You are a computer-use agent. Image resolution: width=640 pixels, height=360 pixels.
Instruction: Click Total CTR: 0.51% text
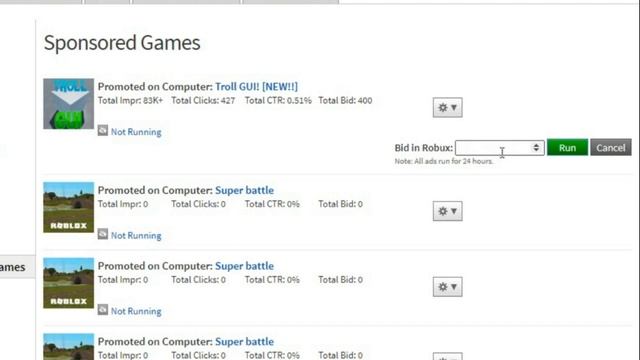(278, 100)
